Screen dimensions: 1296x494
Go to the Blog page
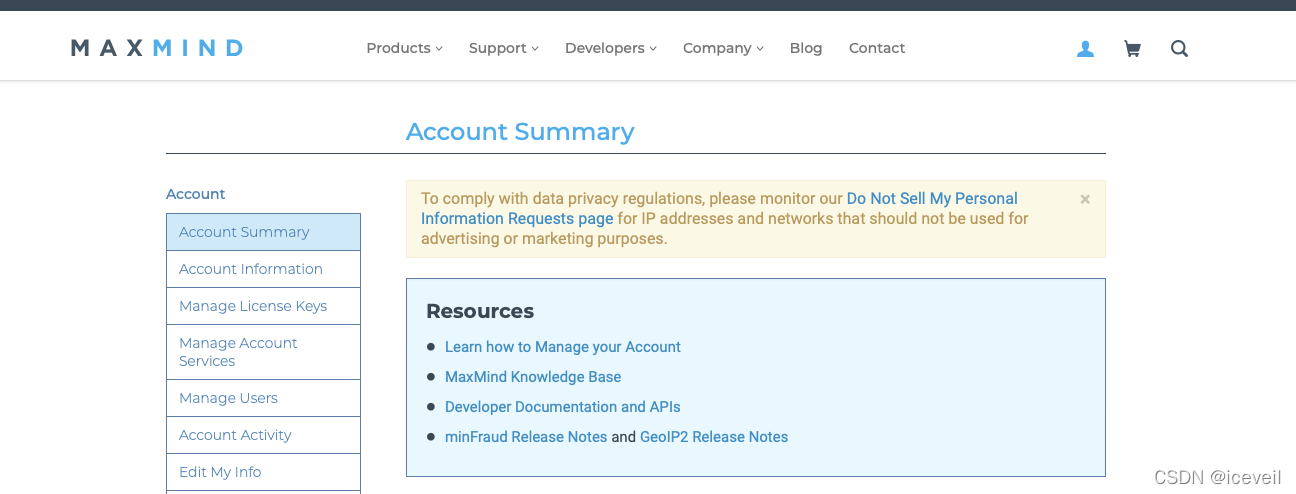805,48
